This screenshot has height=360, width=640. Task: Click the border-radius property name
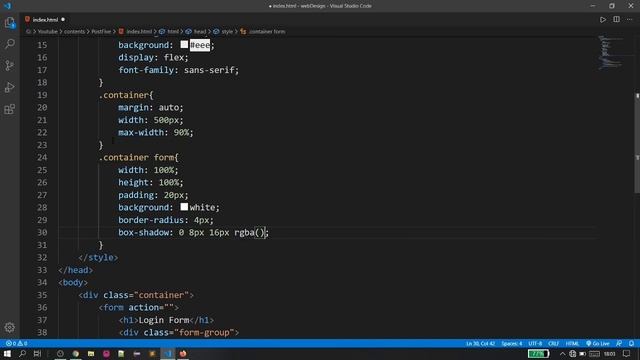coord(151,220)
